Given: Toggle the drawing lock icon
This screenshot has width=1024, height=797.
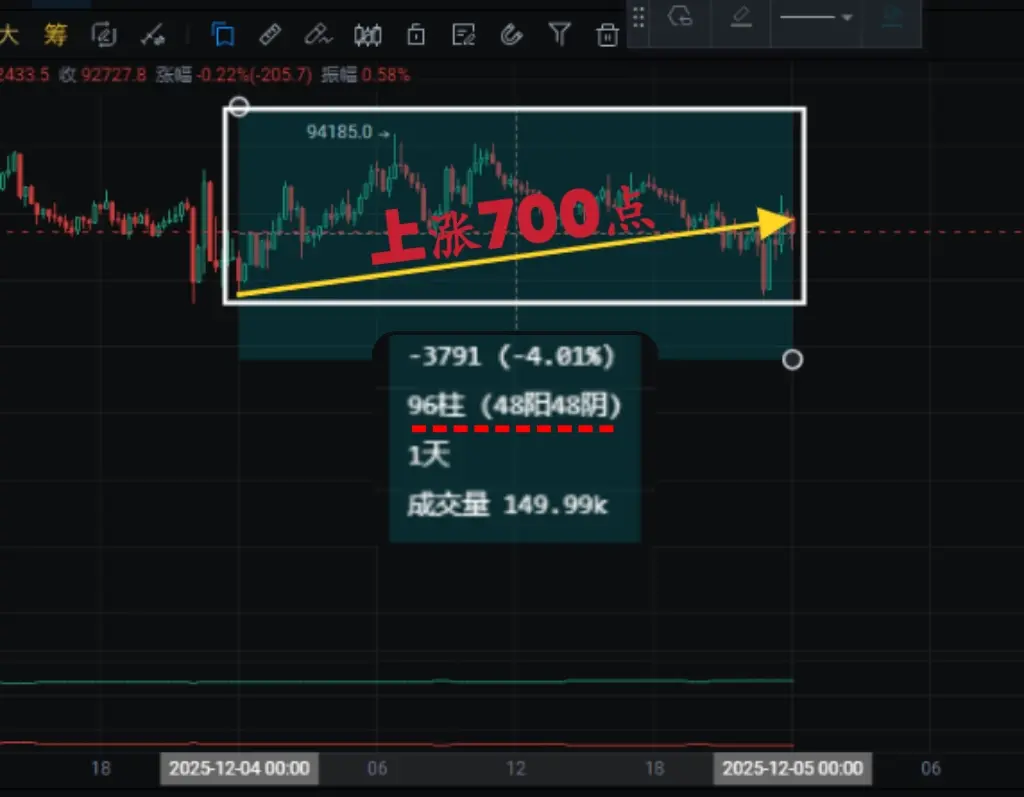Looking at the screenshot, I should [416, 34].
